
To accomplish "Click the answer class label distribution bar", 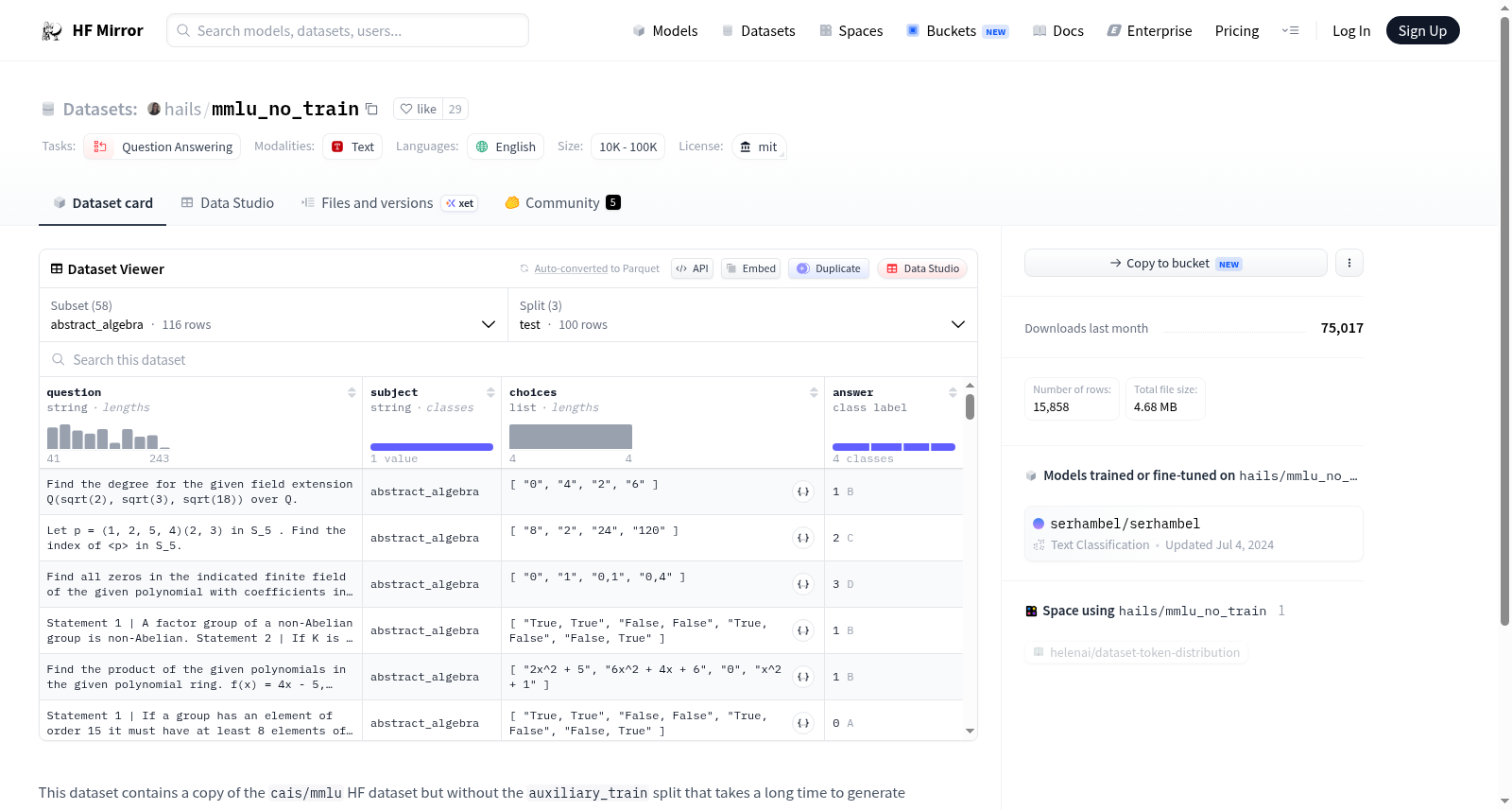I will [x=894, y=446].
